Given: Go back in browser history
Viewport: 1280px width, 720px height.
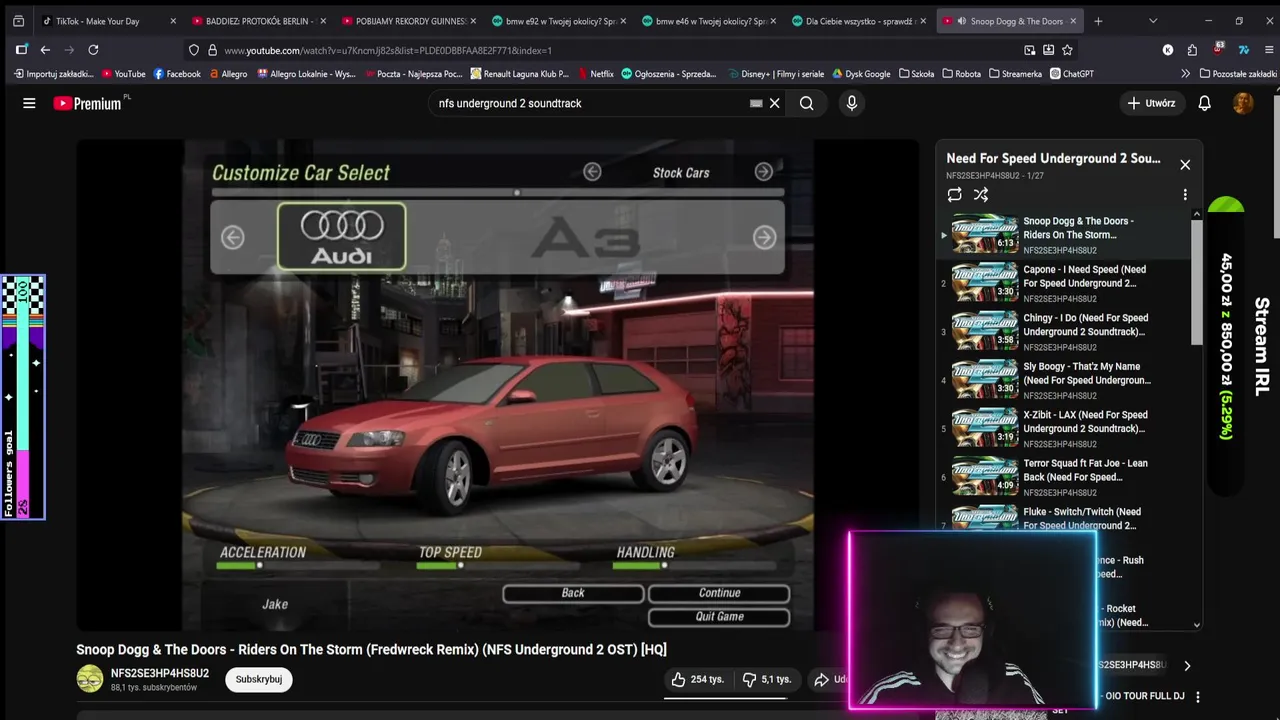Looking at the screenshot, I should (45, 50).
